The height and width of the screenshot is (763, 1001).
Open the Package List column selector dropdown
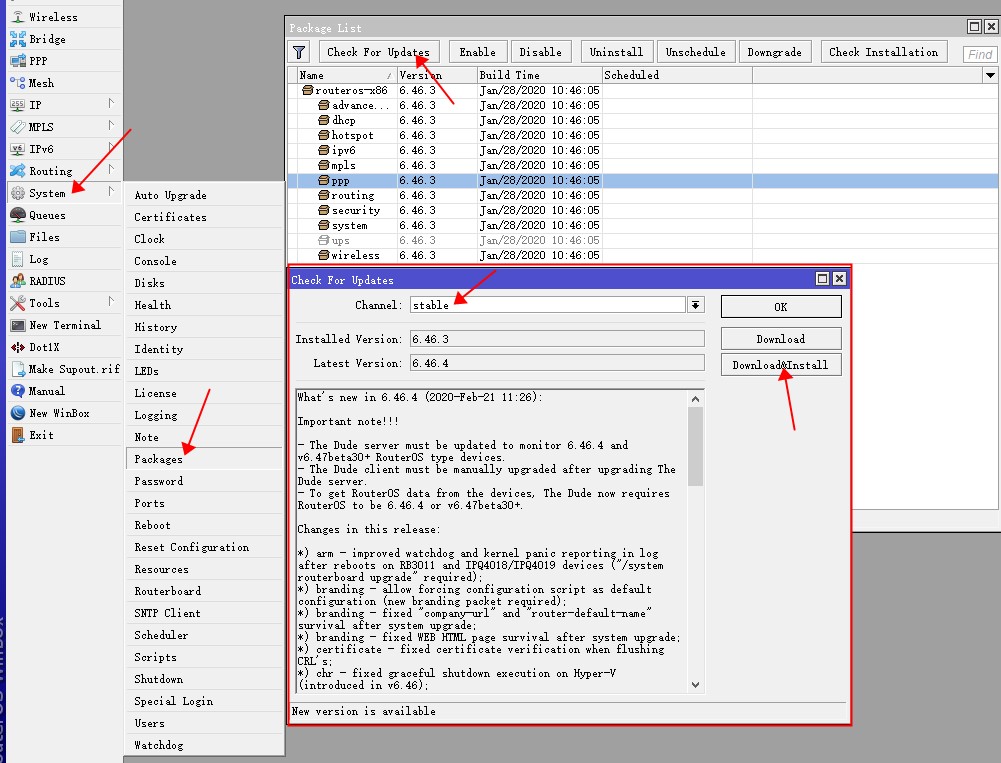pyautogui.click(x=990, y=75)
